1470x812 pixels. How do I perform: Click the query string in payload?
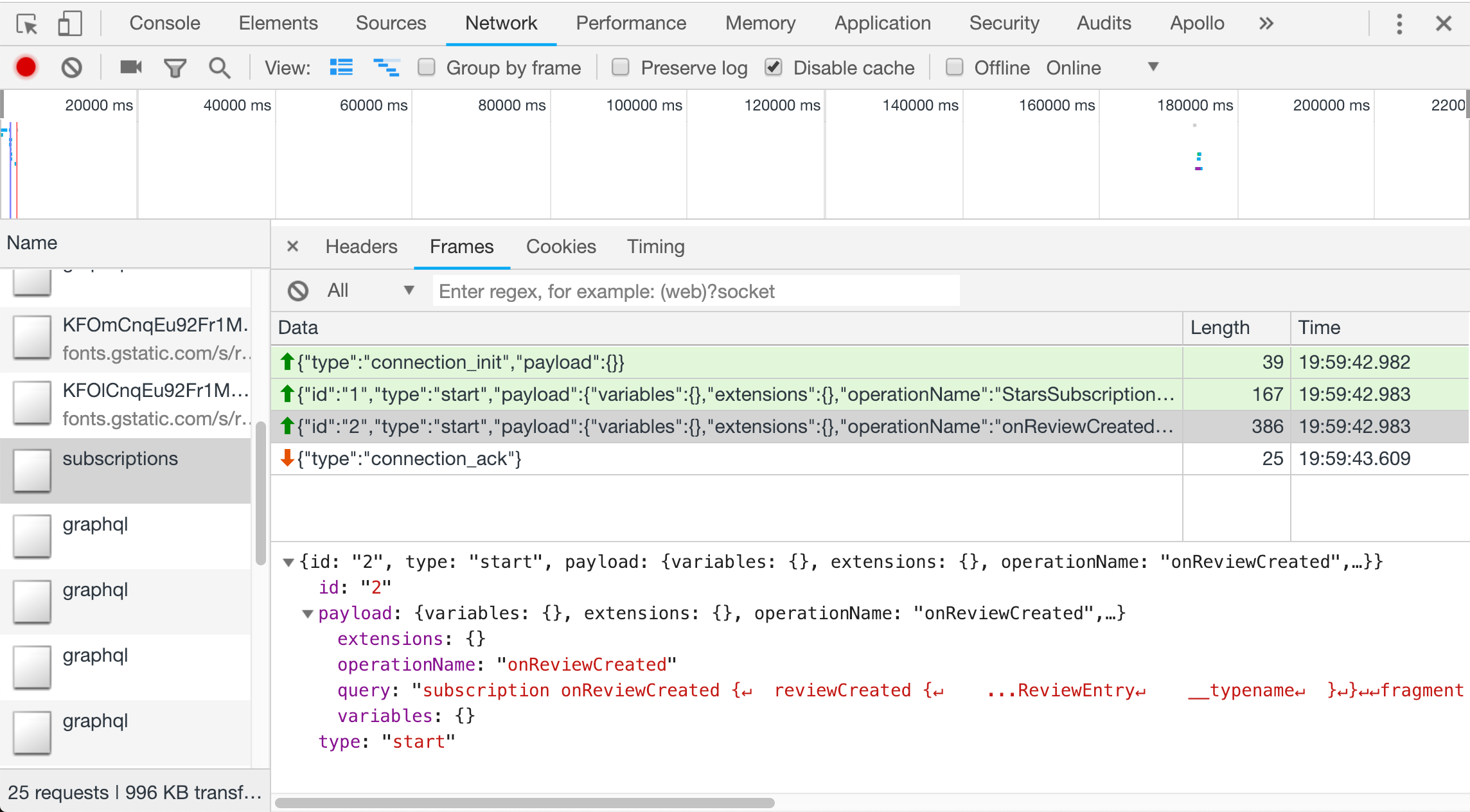pyautogui.click(x=938, y=691)
